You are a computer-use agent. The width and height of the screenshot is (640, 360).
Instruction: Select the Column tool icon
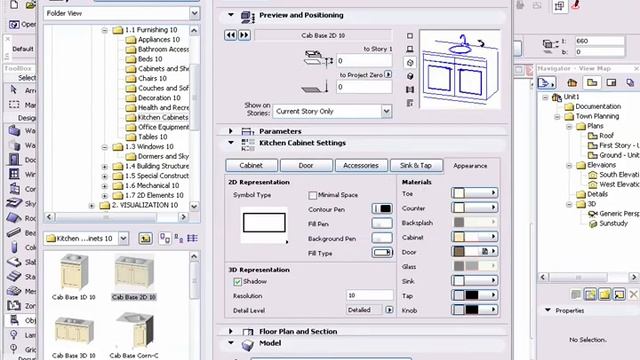click(x=14, y=247)
